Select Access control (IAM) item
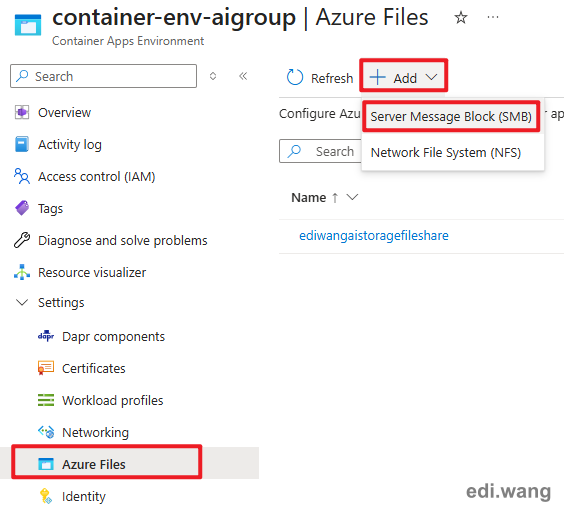Image resolution: width=564 pixels, height=514 pixels. (96, 176)
